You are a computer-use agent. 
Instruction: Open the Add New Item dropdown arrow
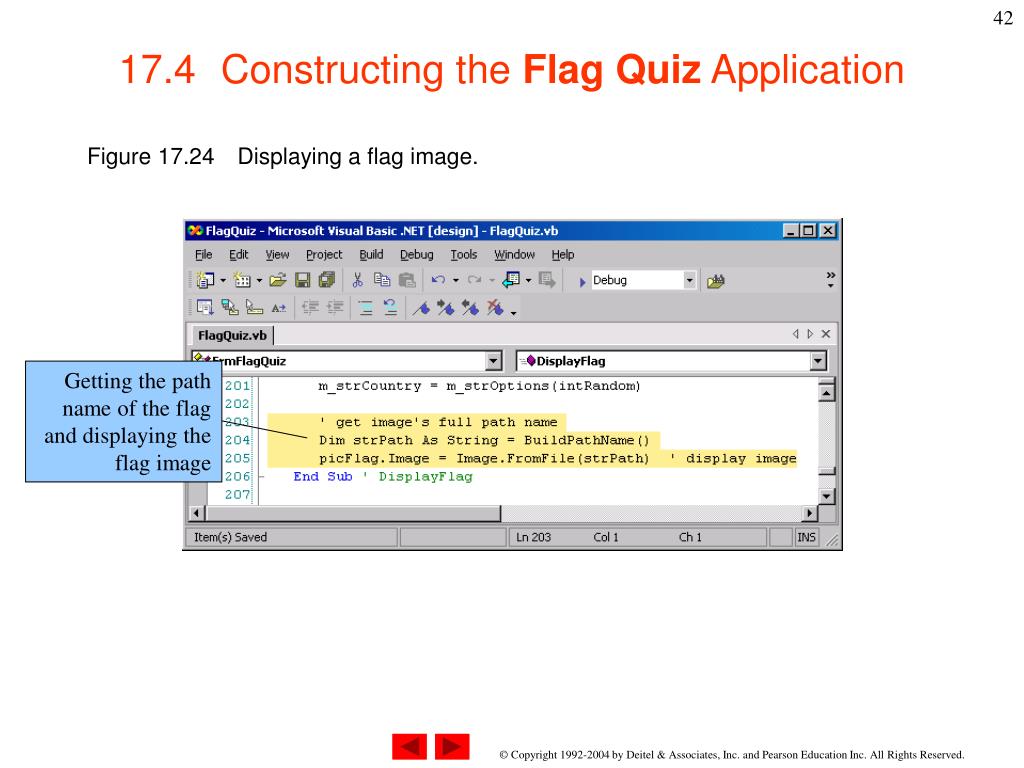tap(259, 281)
